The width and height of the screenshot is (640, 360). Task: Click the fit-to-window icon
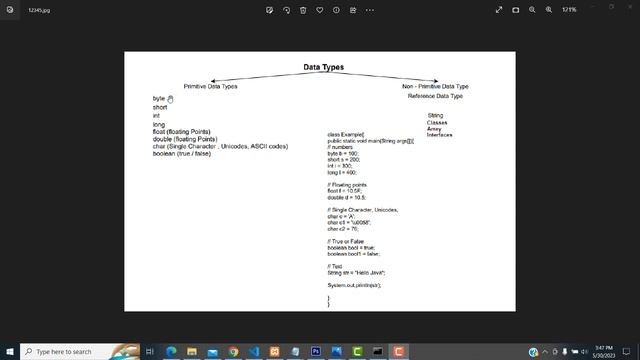pos(516,10)
